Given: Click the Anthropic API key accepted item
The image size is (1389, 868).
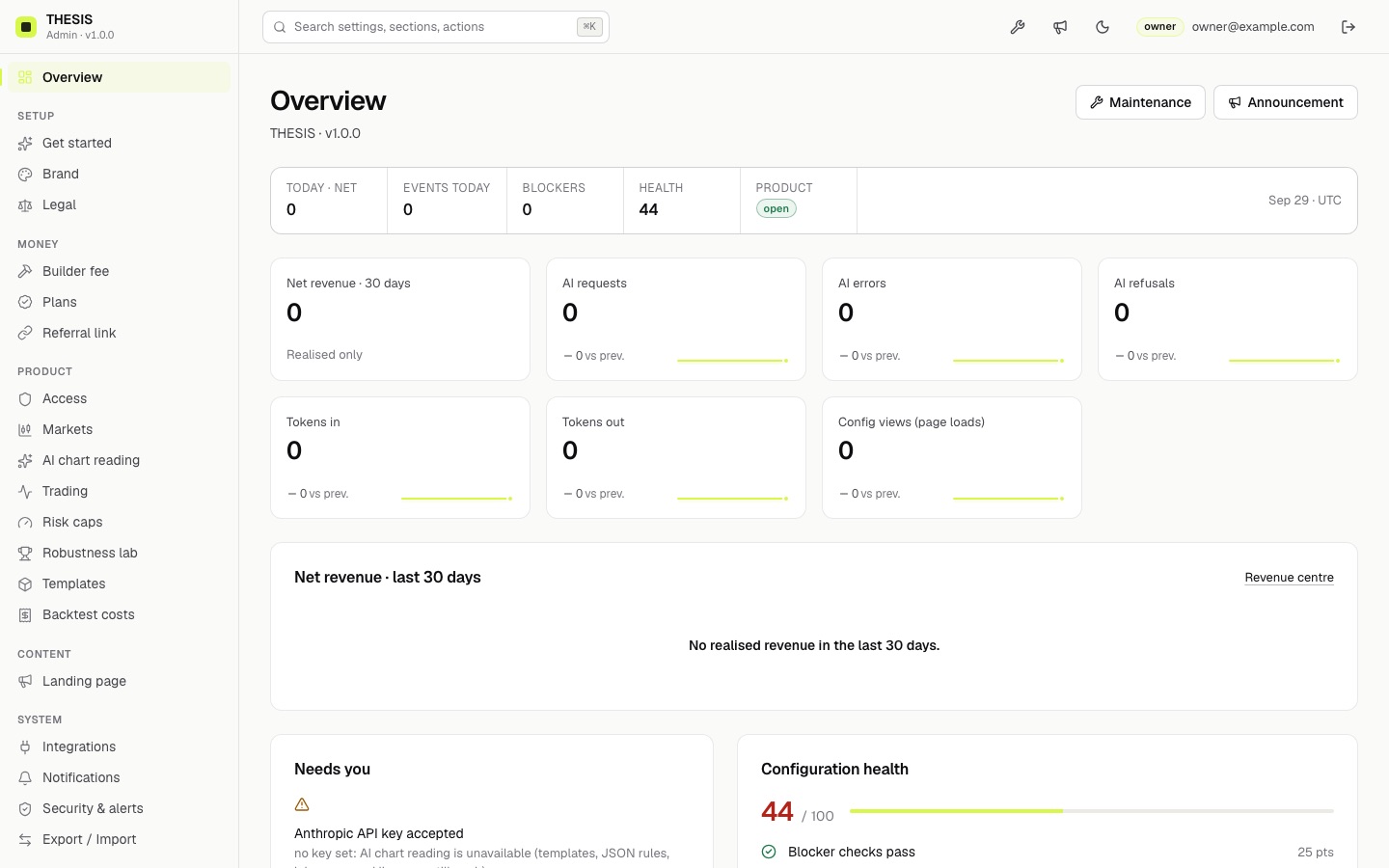Looking at the screenshot, I should click(x=379, y=833).
